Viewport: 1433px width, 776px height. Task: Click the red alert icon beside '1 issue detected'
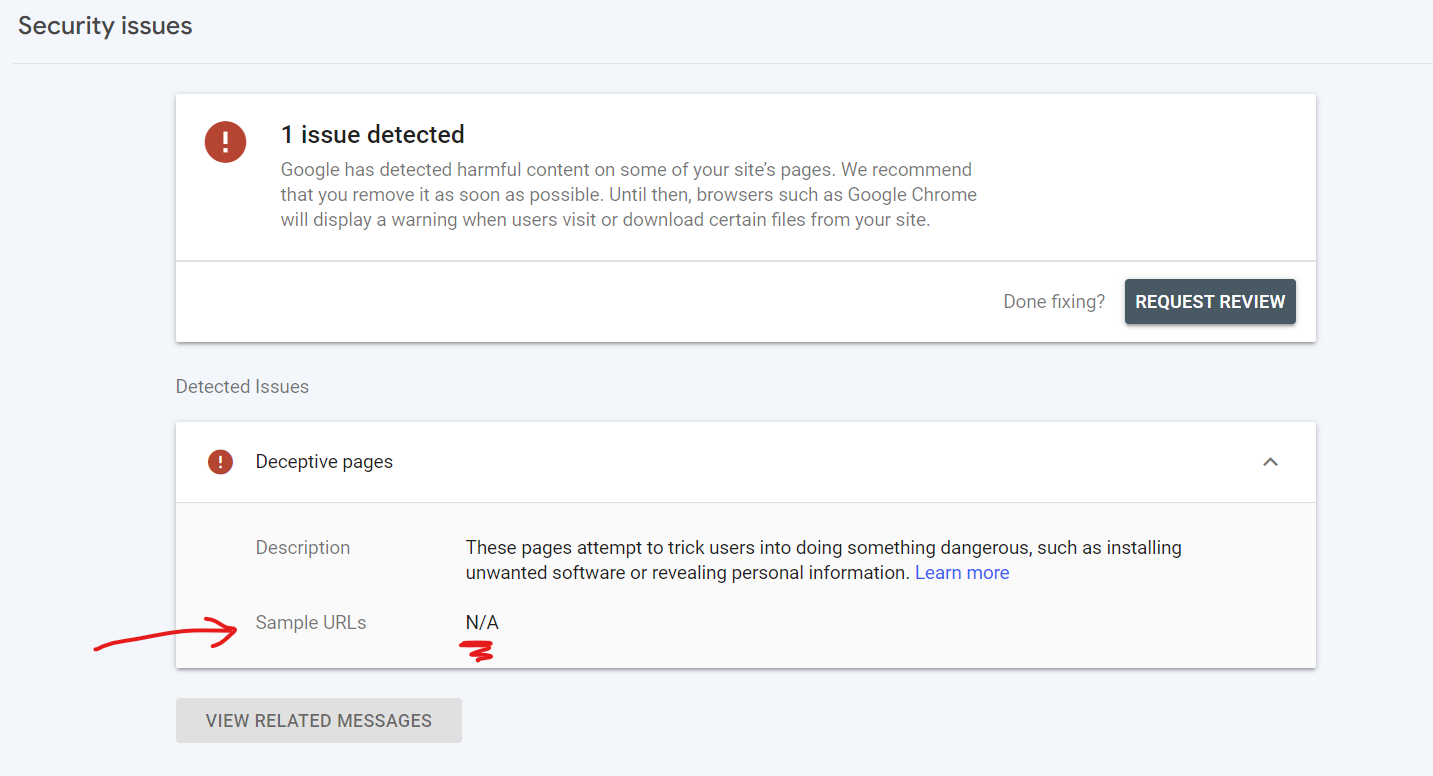coord(225,142)
